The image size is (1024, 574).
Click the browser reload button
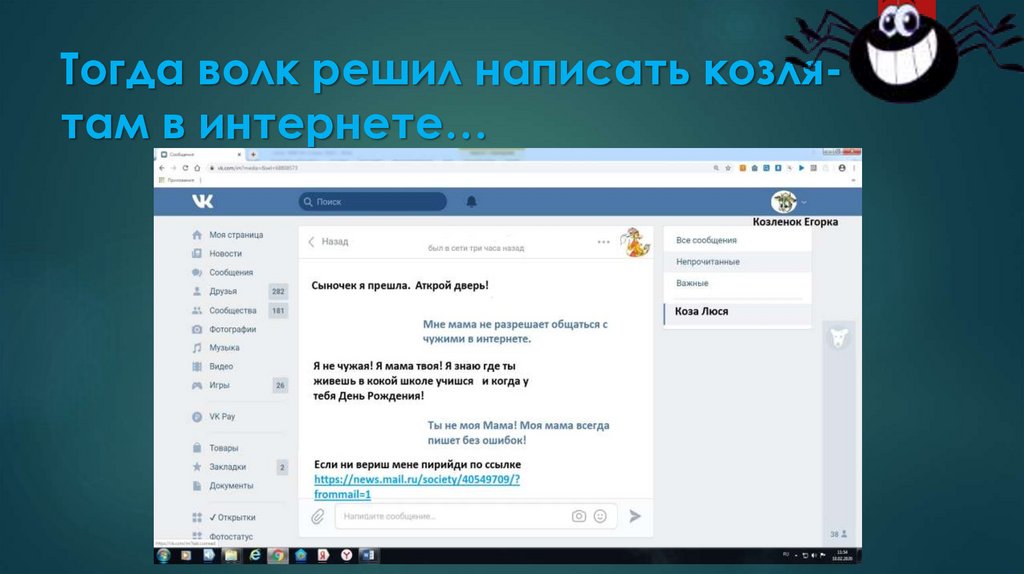[x=185, y=168]
